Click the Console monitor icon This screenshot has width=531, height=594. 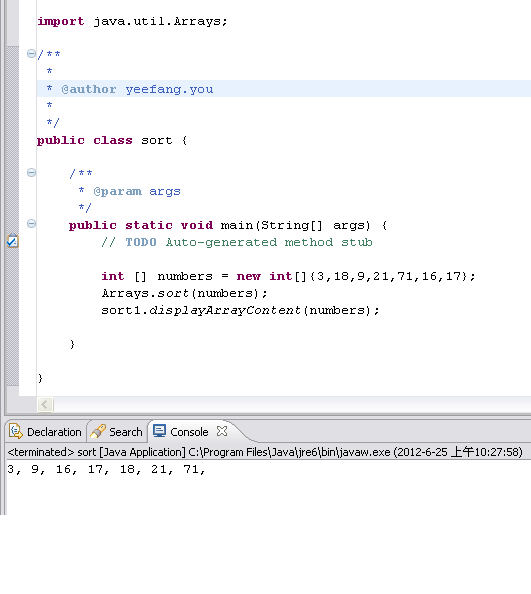pos(159,431)
